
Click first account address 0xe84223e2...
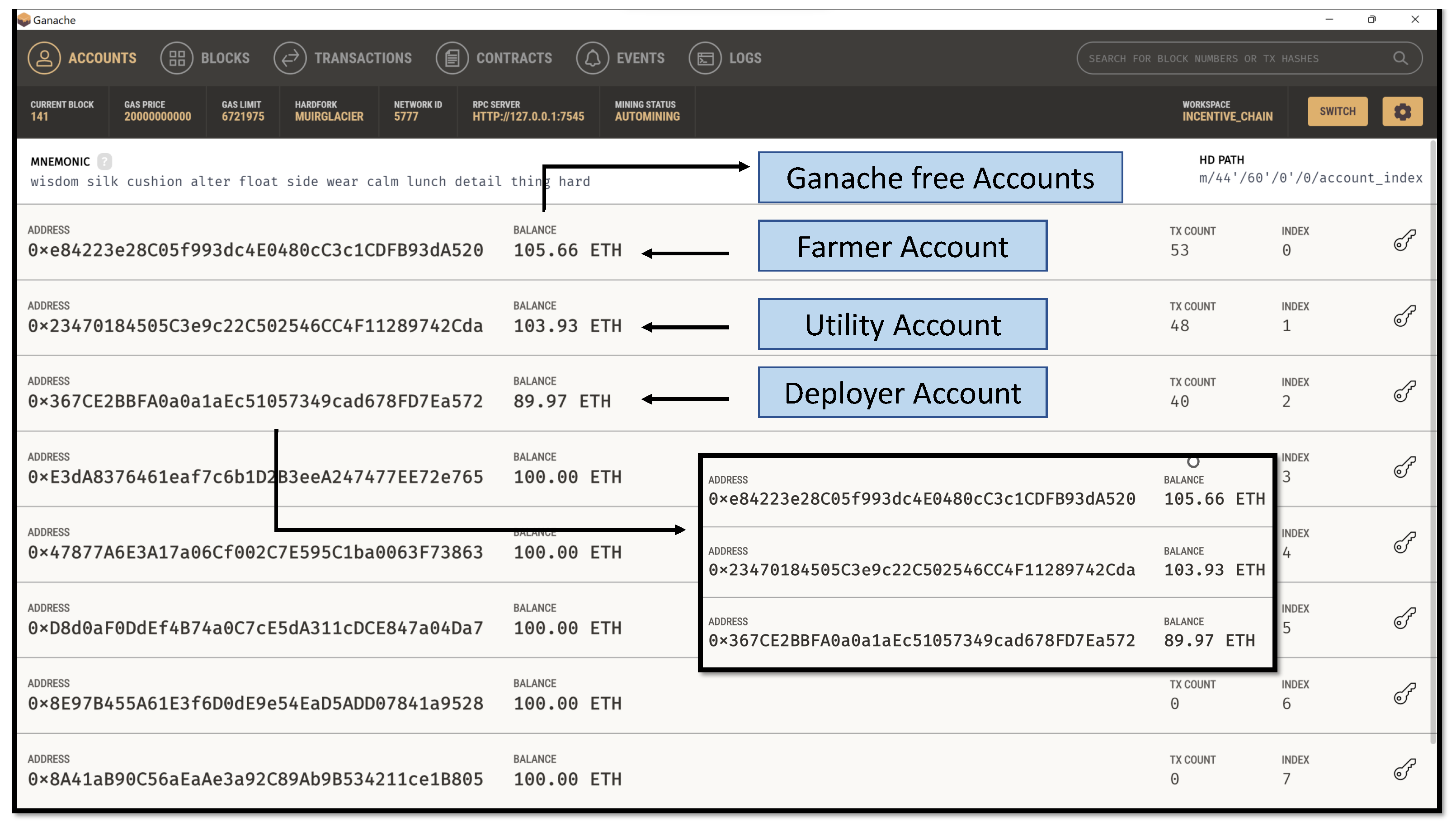(x=255, y=250)
